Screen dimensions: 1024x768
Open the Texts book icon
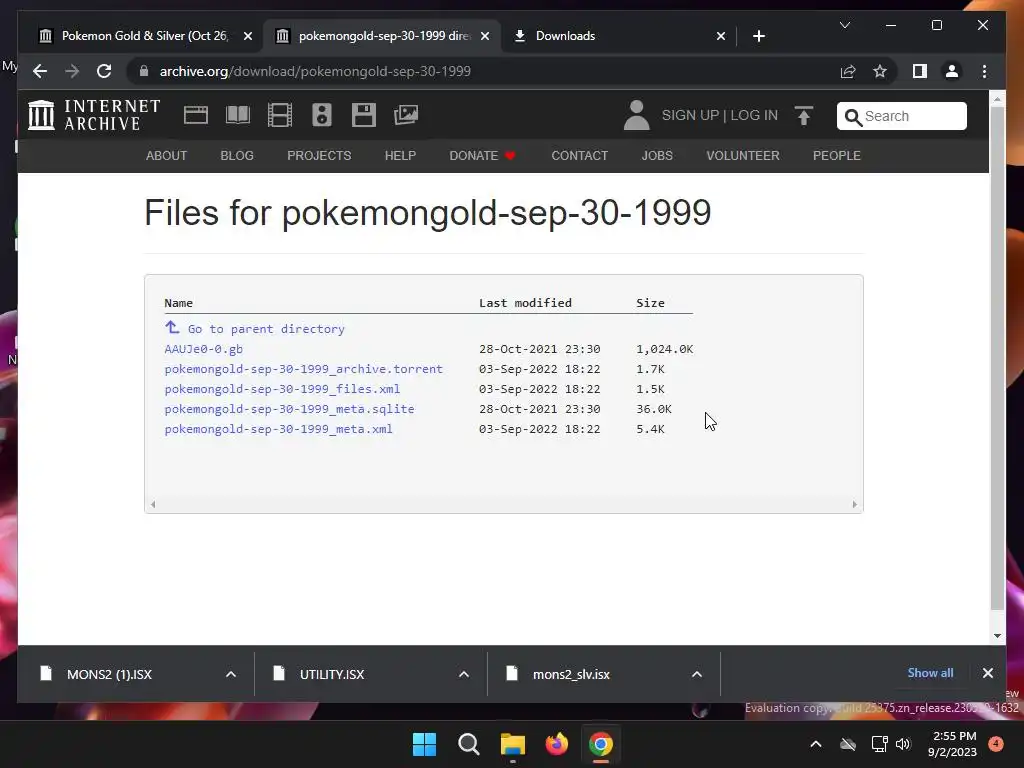(238, 115)
